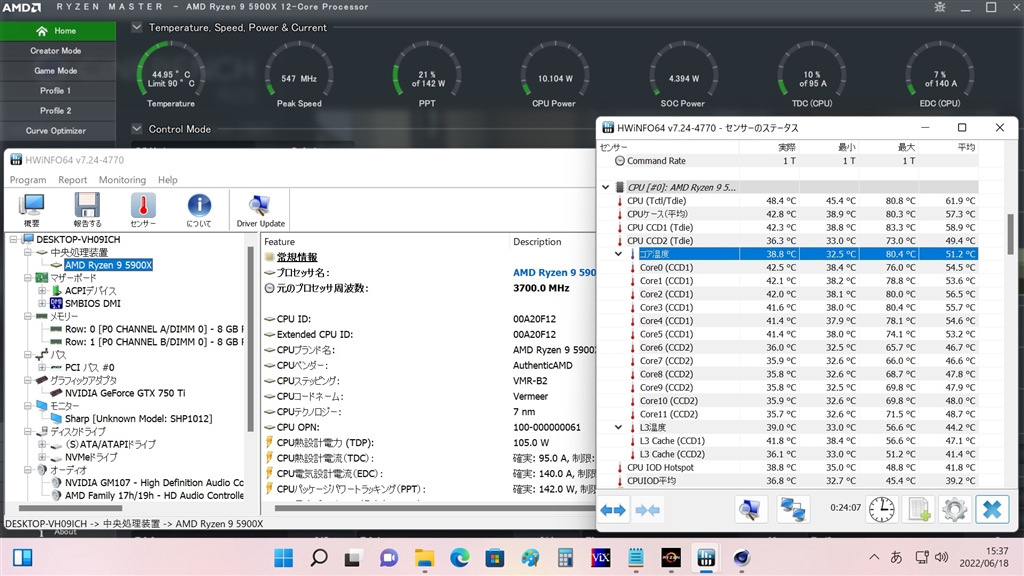Screen dimensions: 1024x576
Task: Click the log file add icon in sensor toolbar
Action: [919, 509]
